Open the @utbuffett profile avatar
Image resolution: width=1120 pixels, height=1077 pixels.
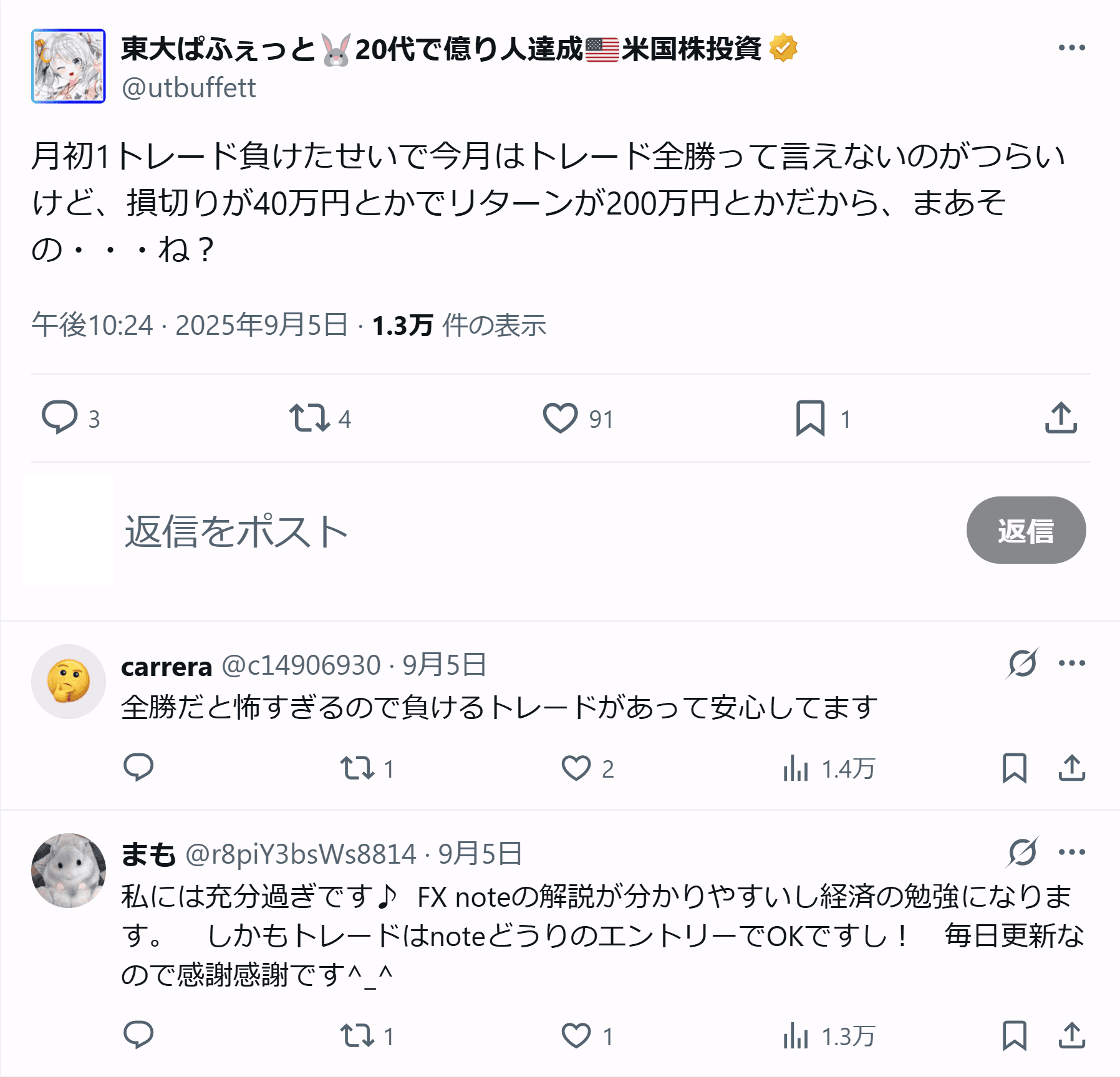(69, 66)
